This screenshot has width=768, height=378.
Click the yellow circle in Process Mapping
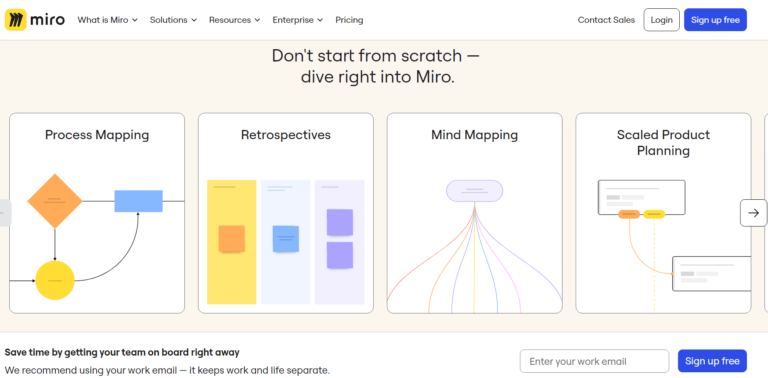tap(55, 281)
